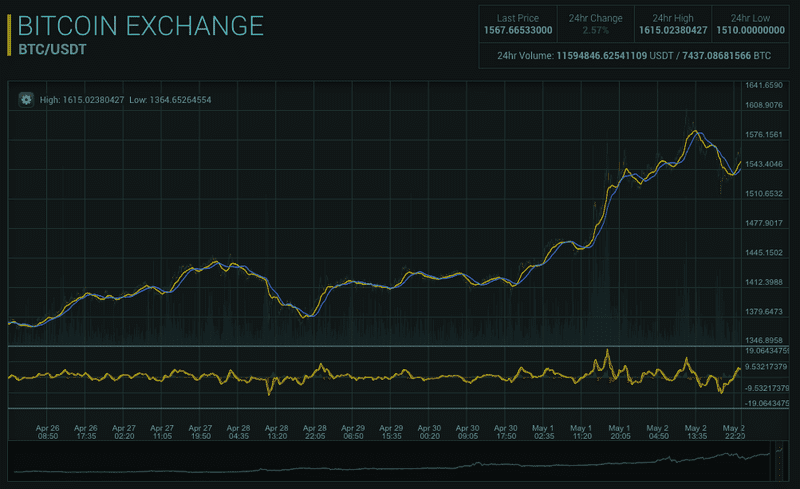This screenshot has width=800, height=489.
Task: Click the oscillator's highest spike near May 1
Action: (607, 352)
